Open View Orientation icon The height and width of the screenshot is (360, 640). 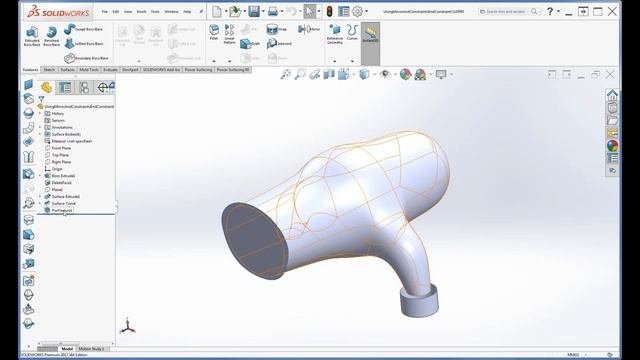pos(343,74)
